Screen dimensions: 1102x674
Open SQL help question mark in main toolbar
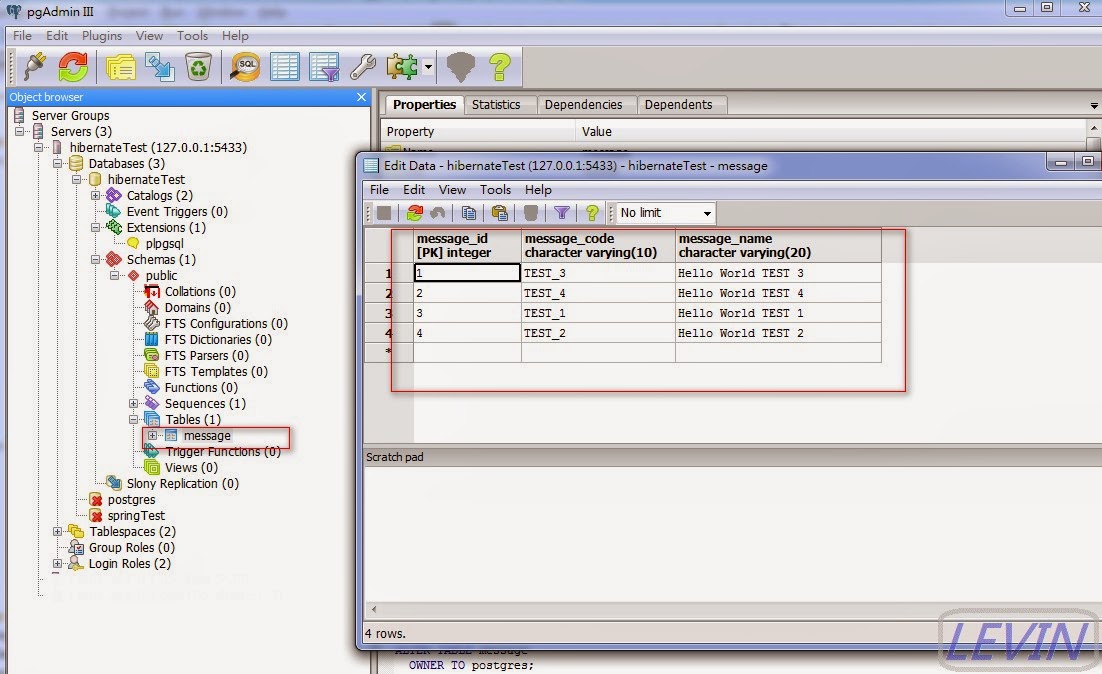500,67
